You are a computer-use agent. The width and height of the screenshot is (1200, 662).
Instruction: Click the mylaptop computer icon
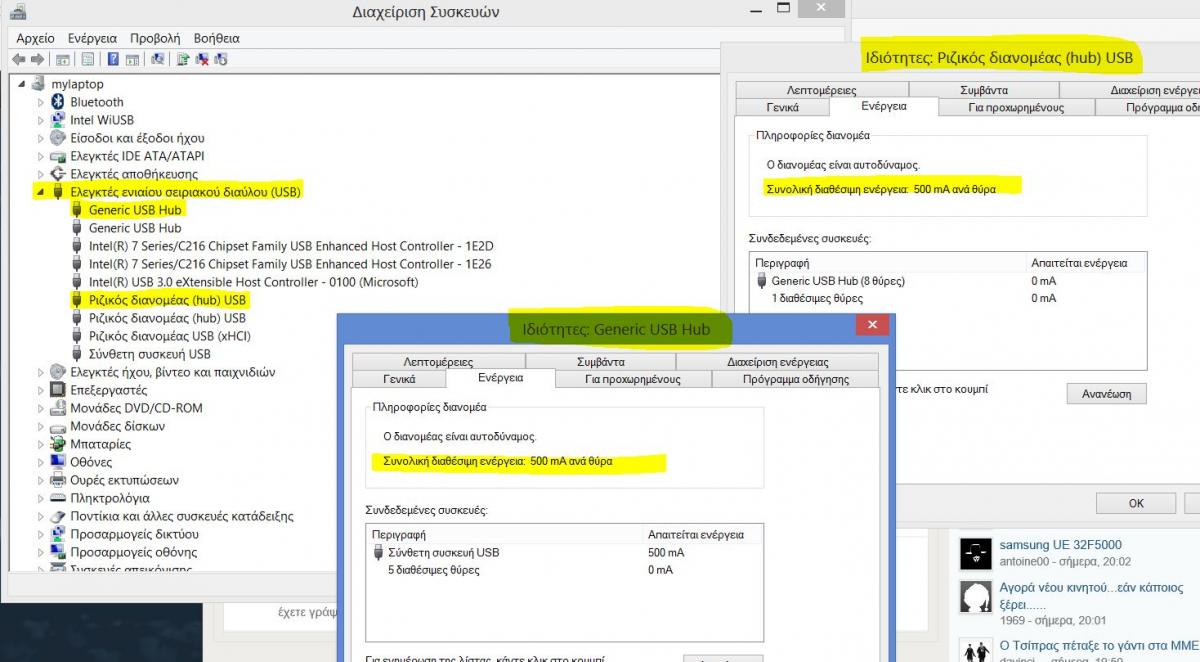pyautogui.click(x=40, y=84)
